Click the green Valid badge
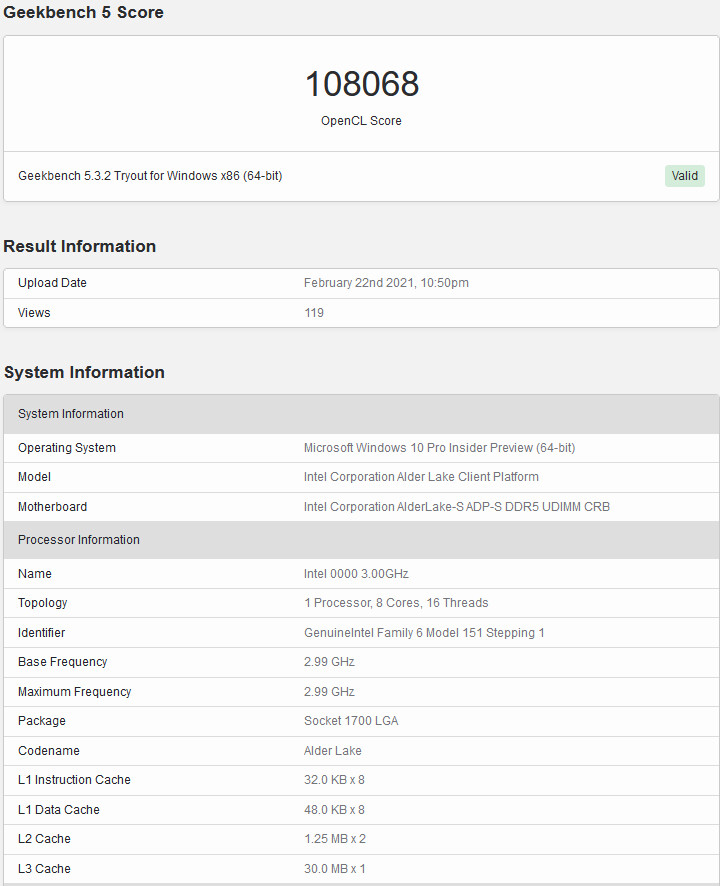Viewport: 720px width, 886px height. tap(684, 176)
